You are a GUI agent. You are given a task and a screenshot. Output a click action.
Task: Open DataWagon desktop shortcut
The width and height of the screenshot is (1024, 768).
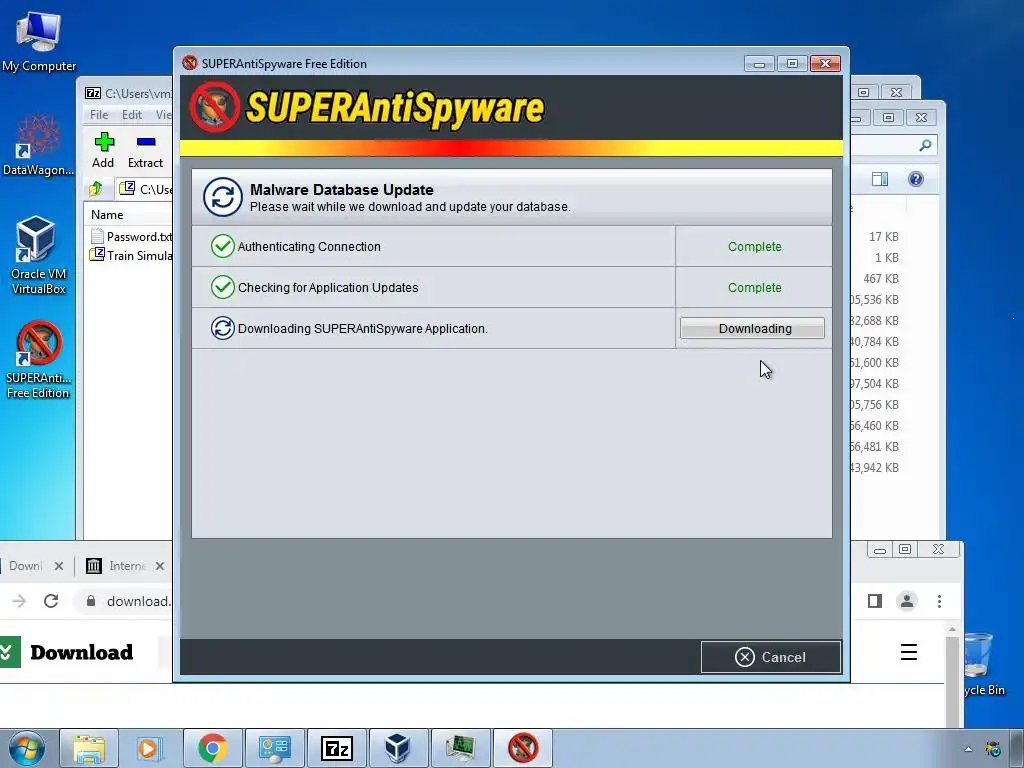pyautogui.click(x=39, y=145)
